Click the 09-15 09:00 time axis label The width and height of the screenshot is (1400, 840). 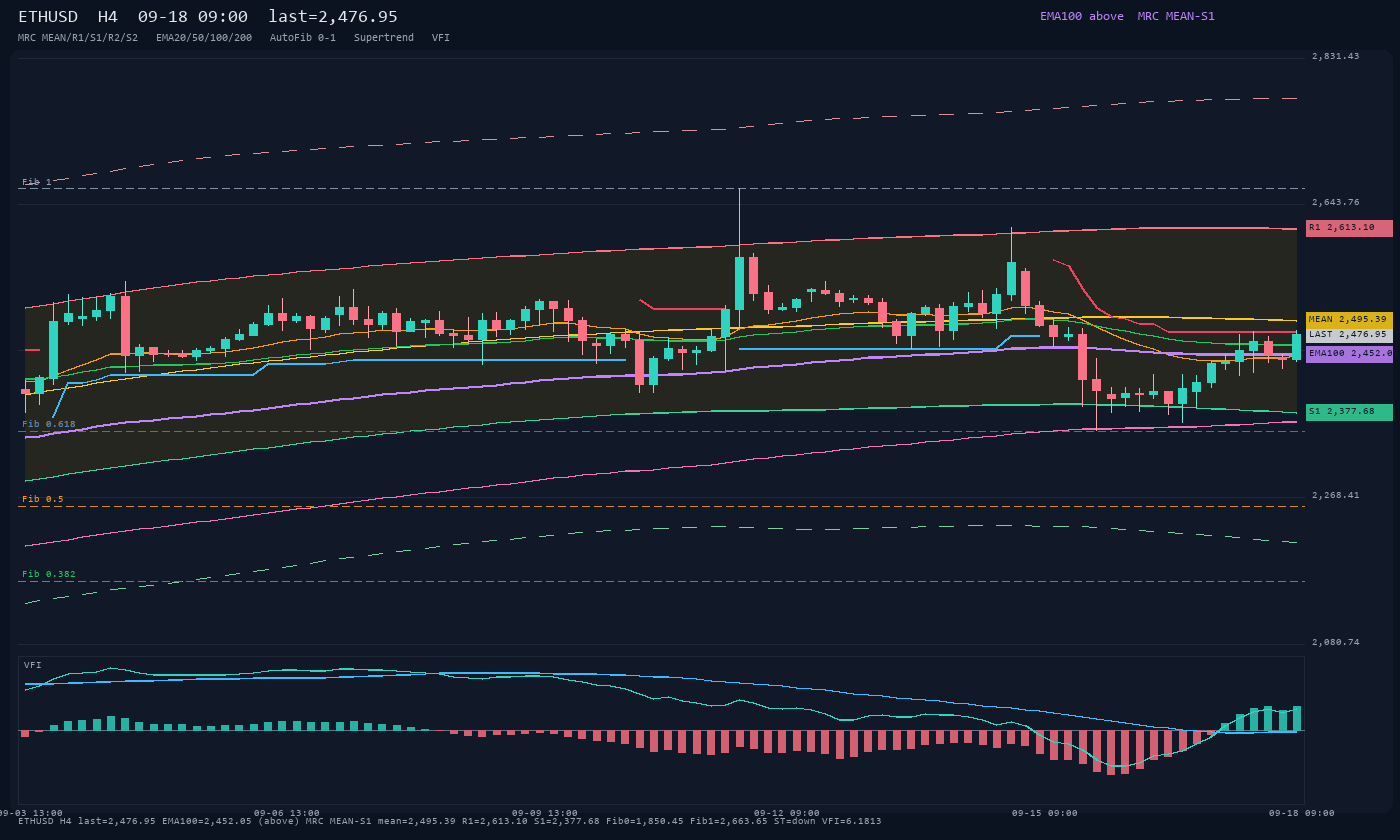(1045, 813)
